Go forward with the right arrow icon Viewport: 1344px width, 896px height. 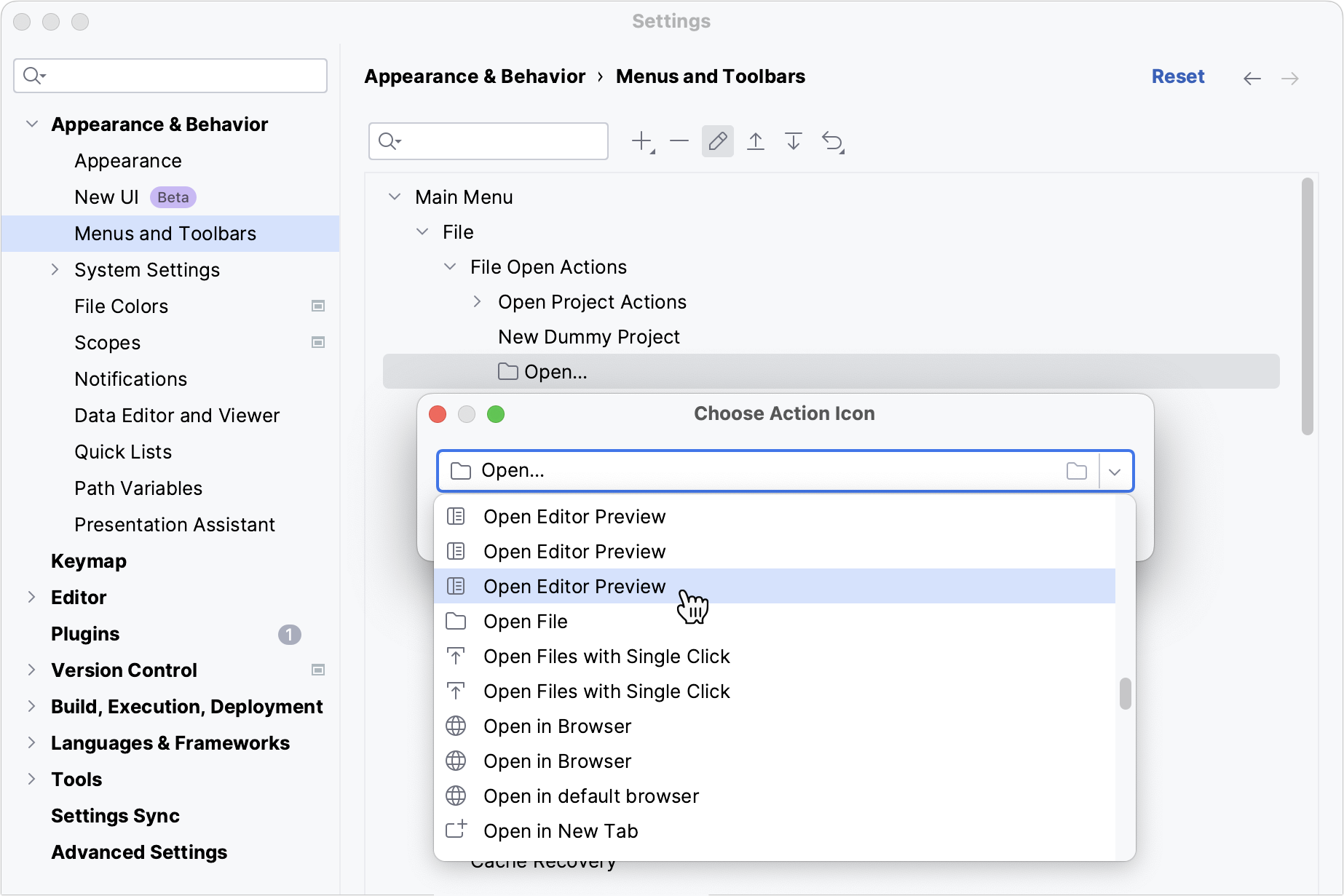coord(1290,78)
